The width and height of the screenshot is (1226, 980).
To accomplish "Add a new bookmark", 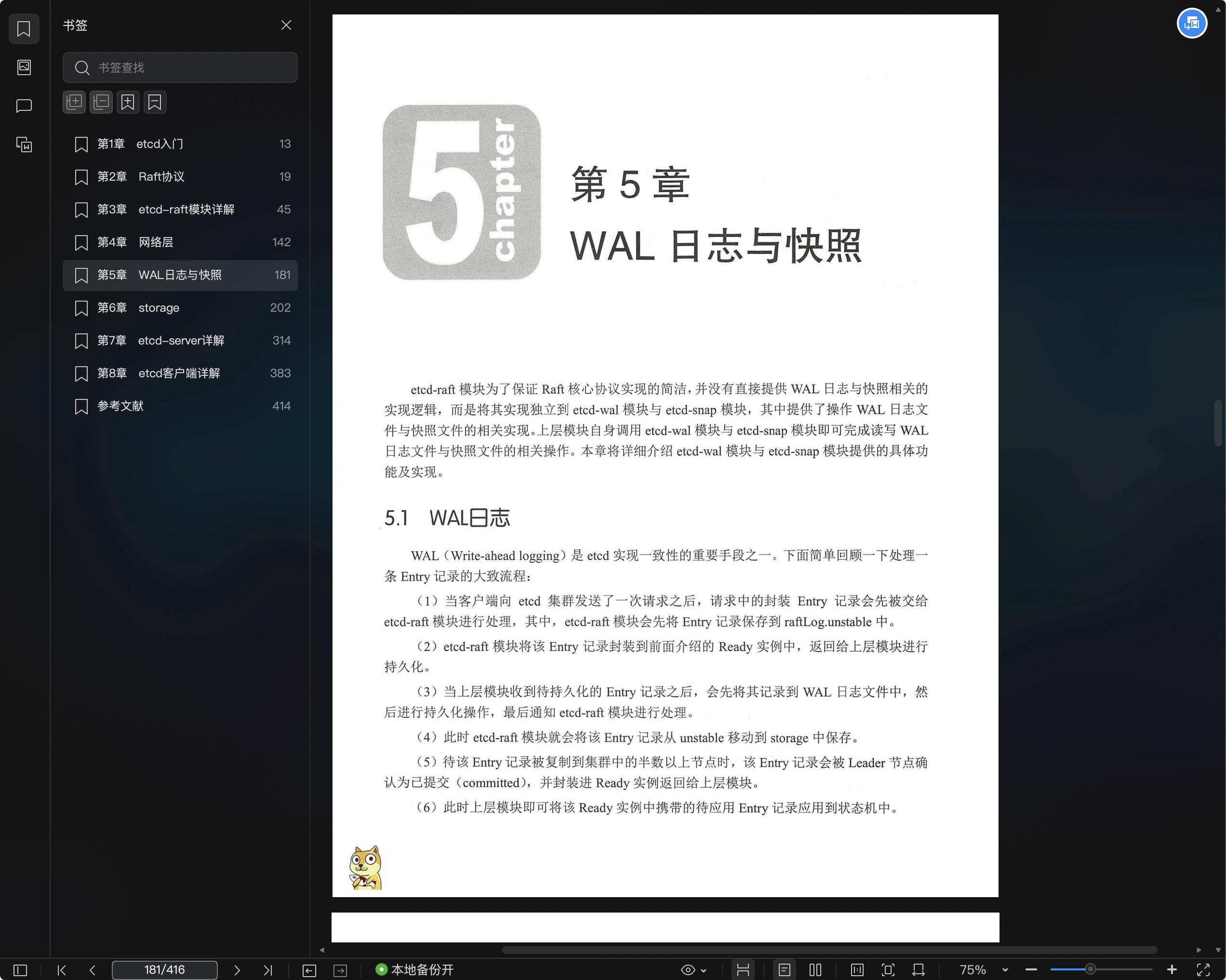I will coord(128,102).
